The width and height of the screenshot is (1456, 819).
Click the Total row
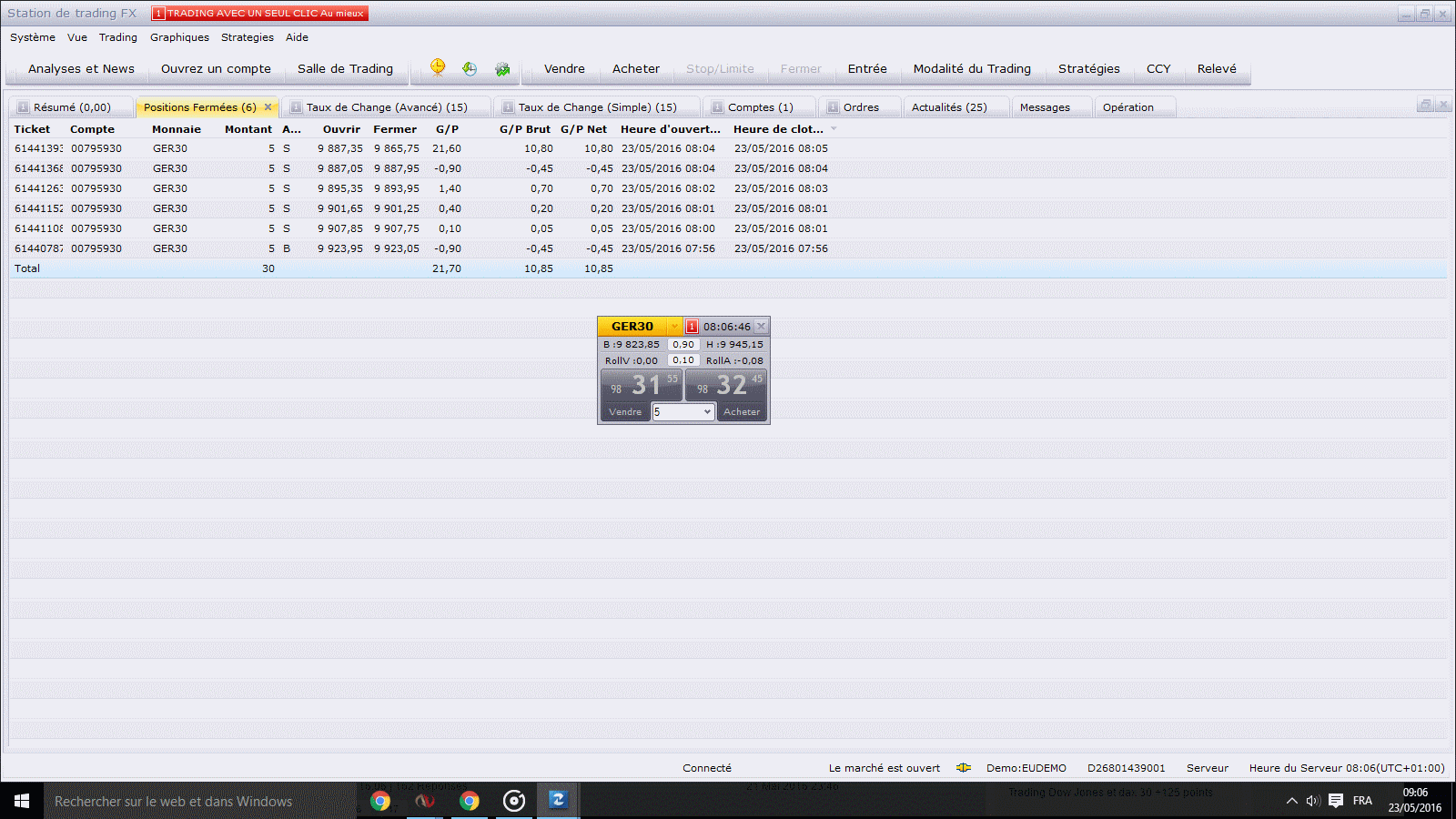tap(728, 268)
